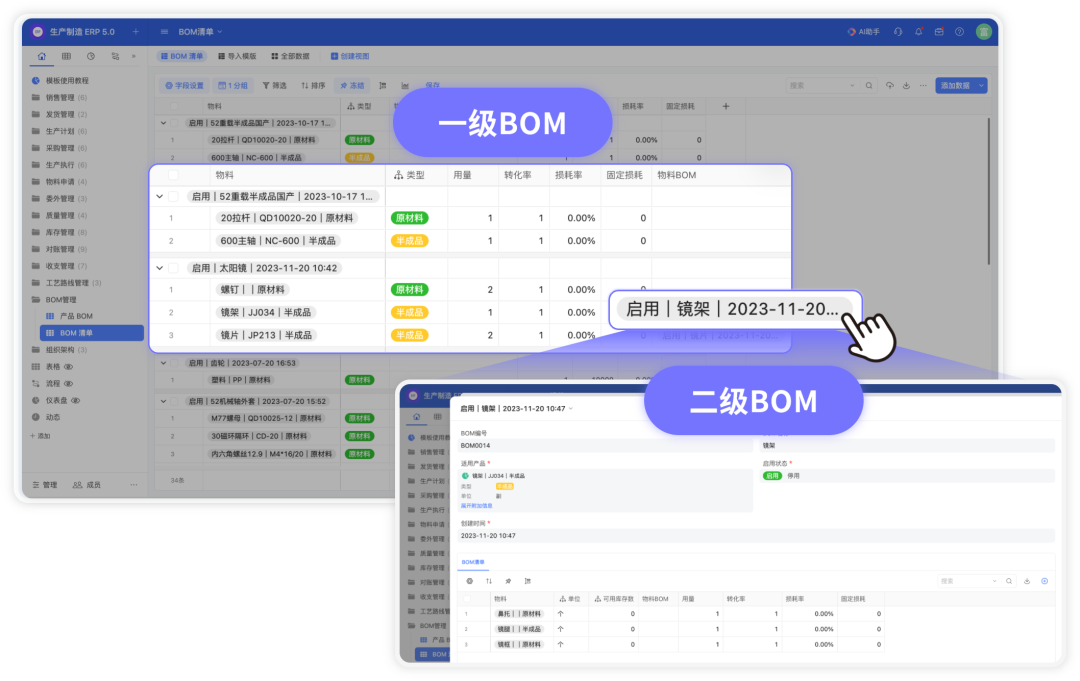Click the notification bell icon in header
Image resolution: width=1080 pixels, height=681 pixels.
(918, 32)
